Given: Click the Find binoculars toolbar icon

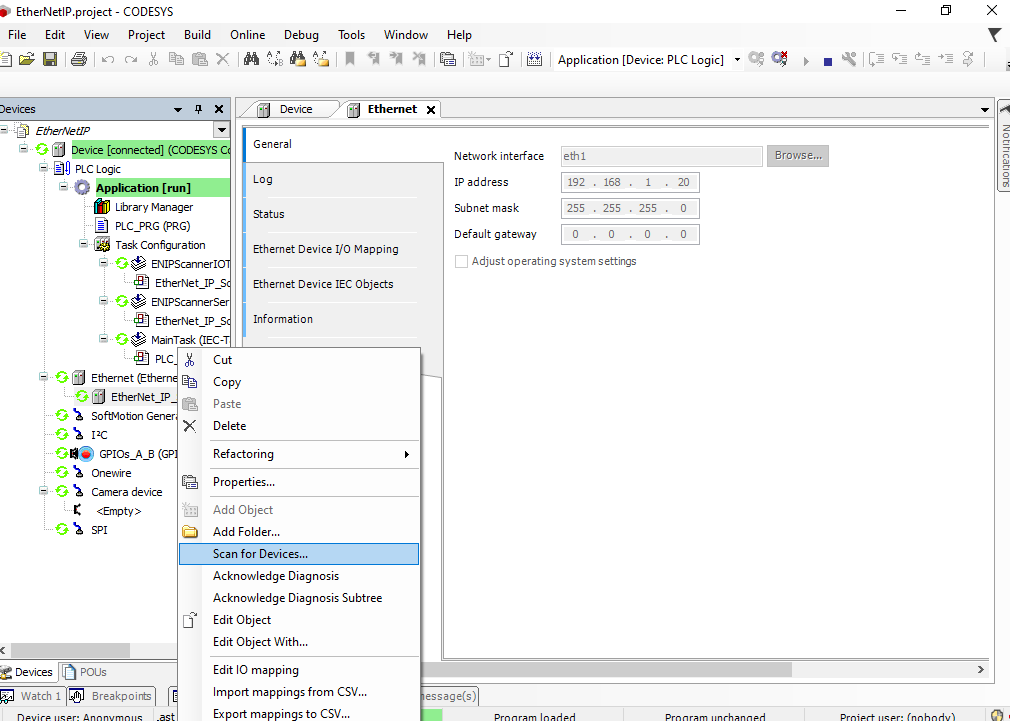Looking at the screenshot, I should [252, 60].
